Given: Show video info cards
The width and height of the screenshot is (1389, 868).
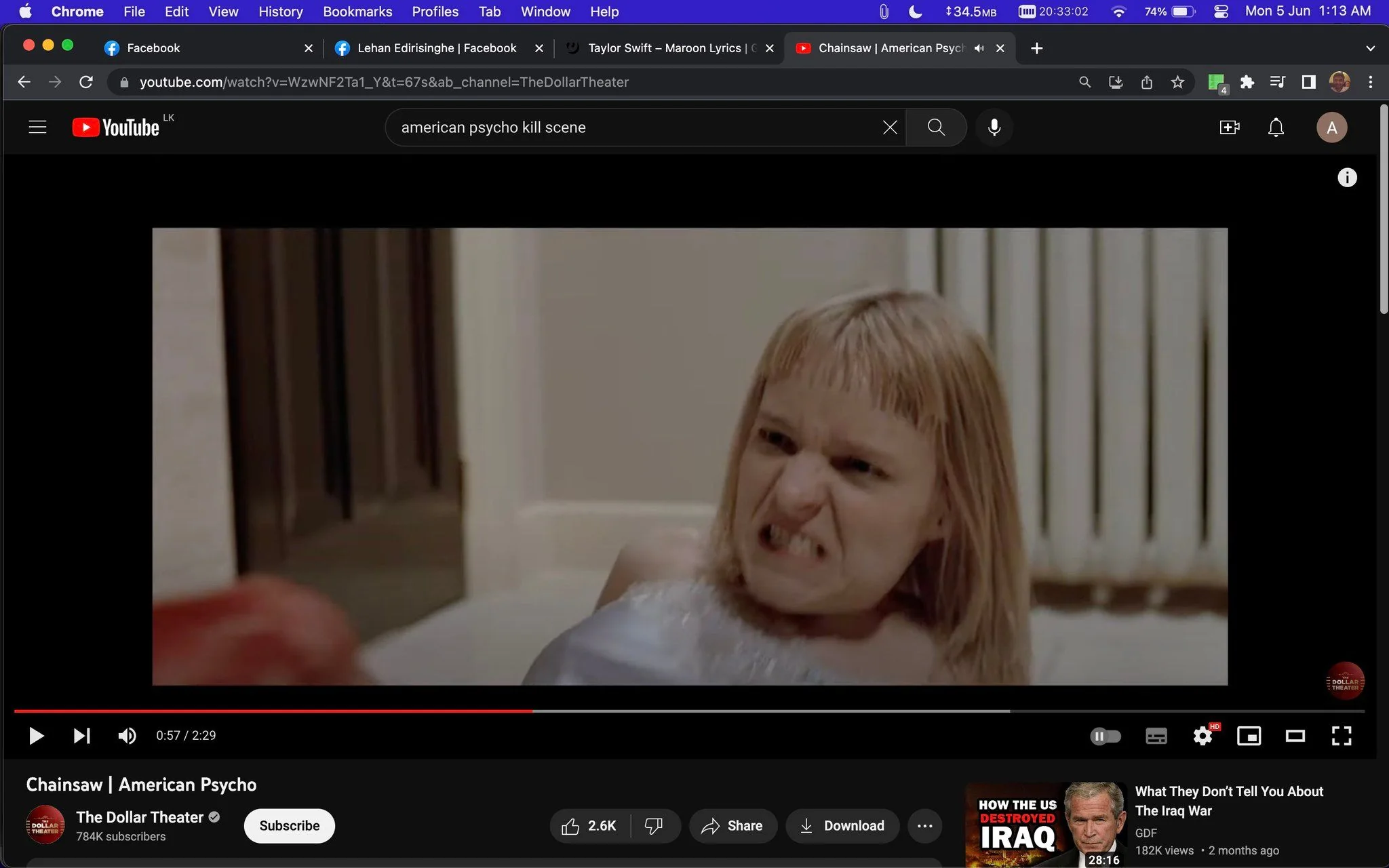Looking at the screenshot, I should pyautogui.click(x=1347, y=178).
